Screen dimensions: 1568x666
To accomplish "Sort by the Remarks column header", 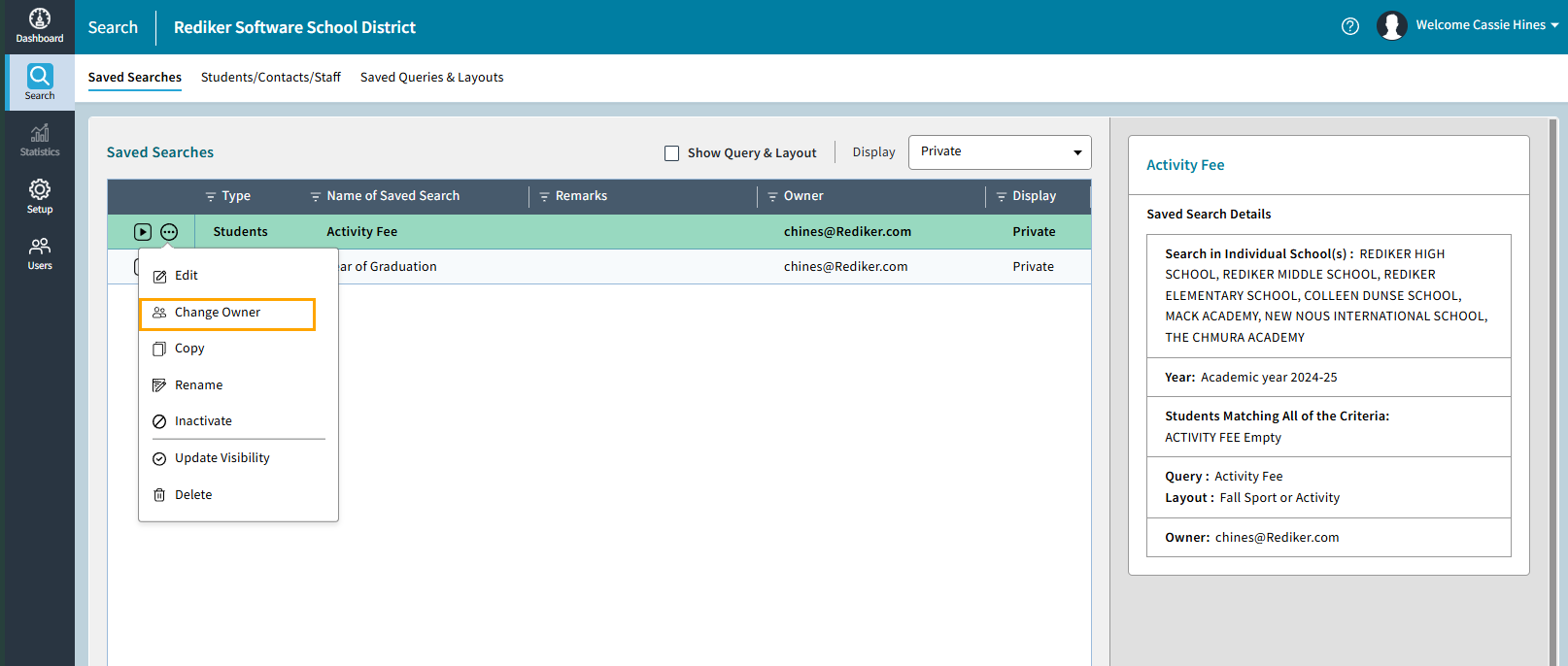I will click(581, 196).
